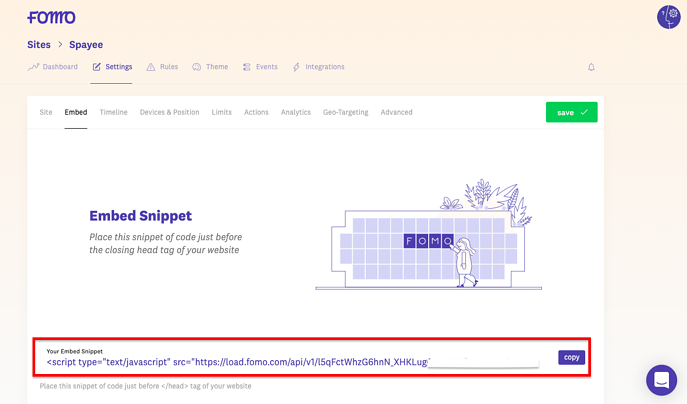Open the user profile avatar
Screen dimensions: 687x404
668,17
